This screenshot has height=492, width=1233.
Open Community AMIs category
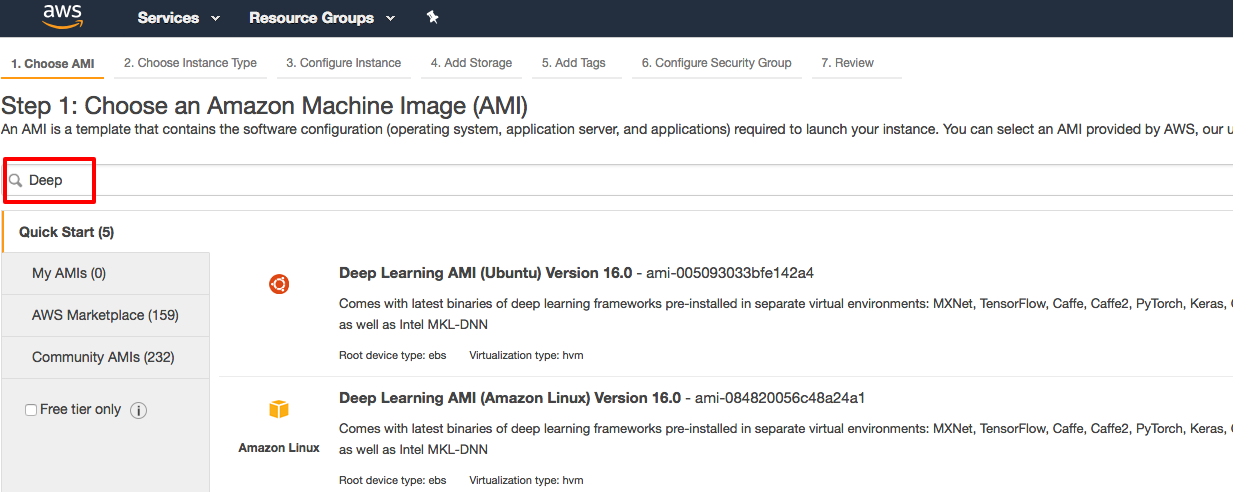pyautogui.click(x=103, y=357)
